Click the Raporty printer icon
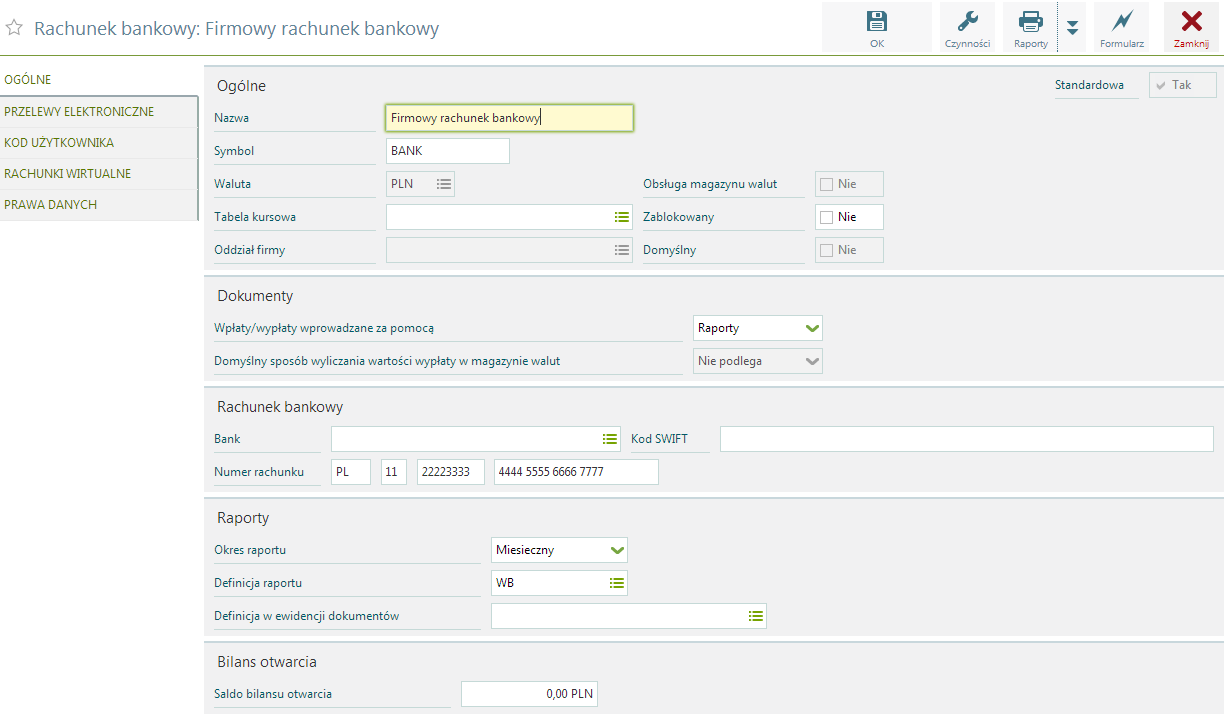 tap(1030, 21)
